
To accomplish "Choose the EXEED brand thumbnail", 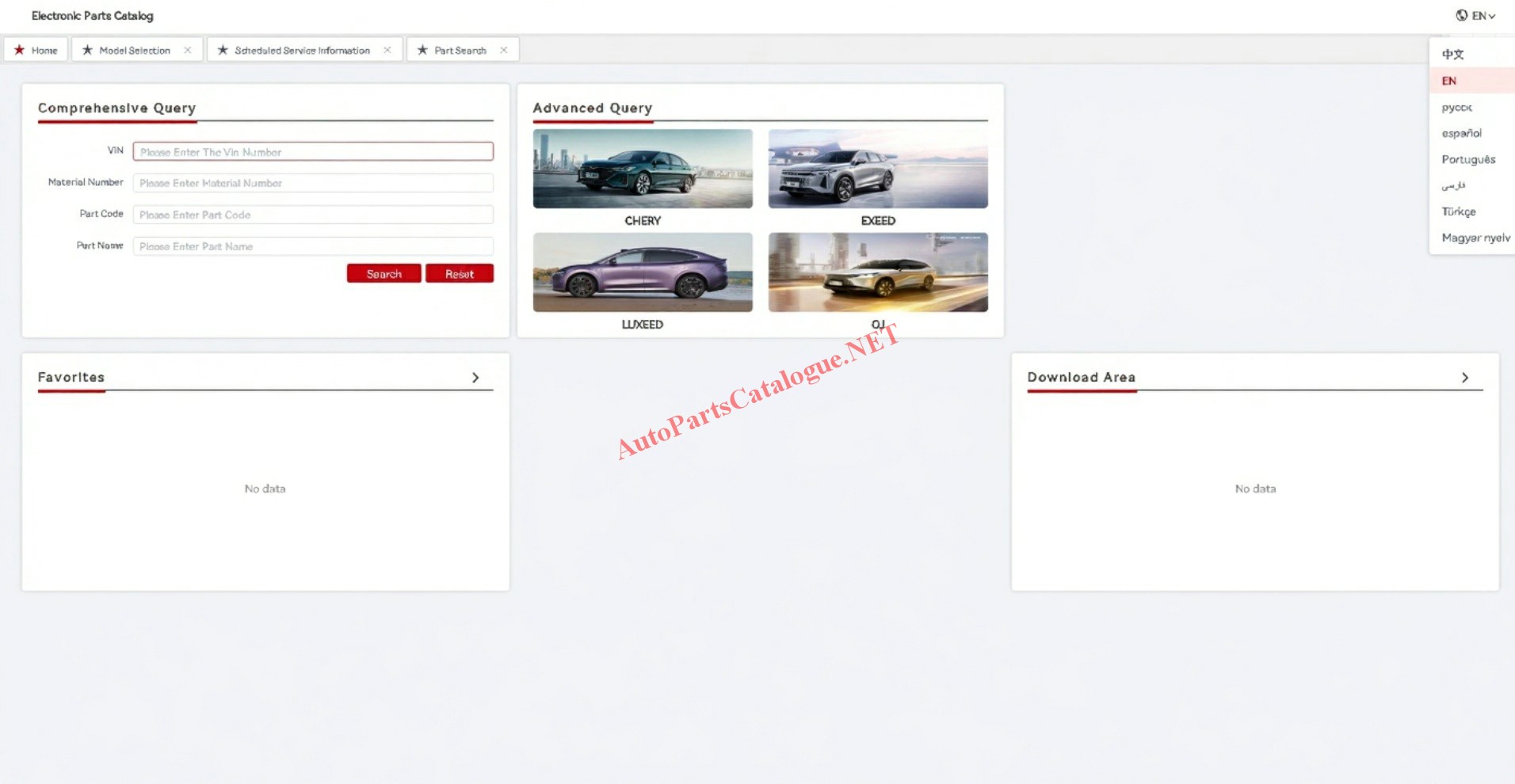I will pyautogui.click(x=878, y=169).
